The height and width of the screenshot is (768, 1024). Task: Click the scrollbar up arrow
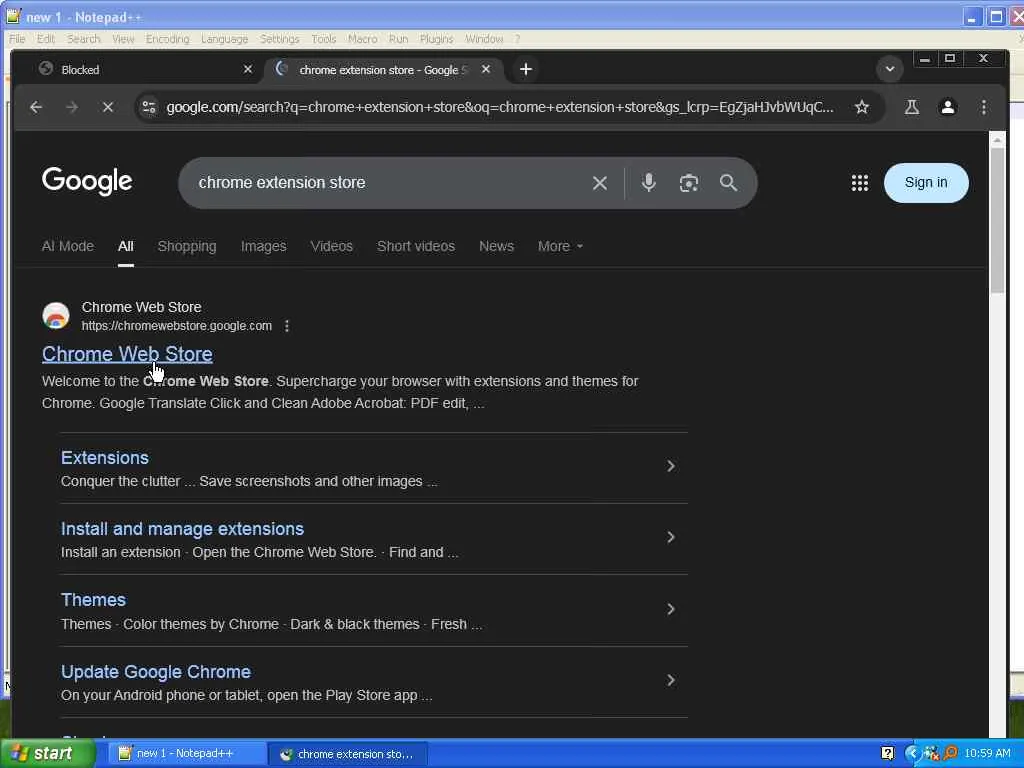coord(997,140)
